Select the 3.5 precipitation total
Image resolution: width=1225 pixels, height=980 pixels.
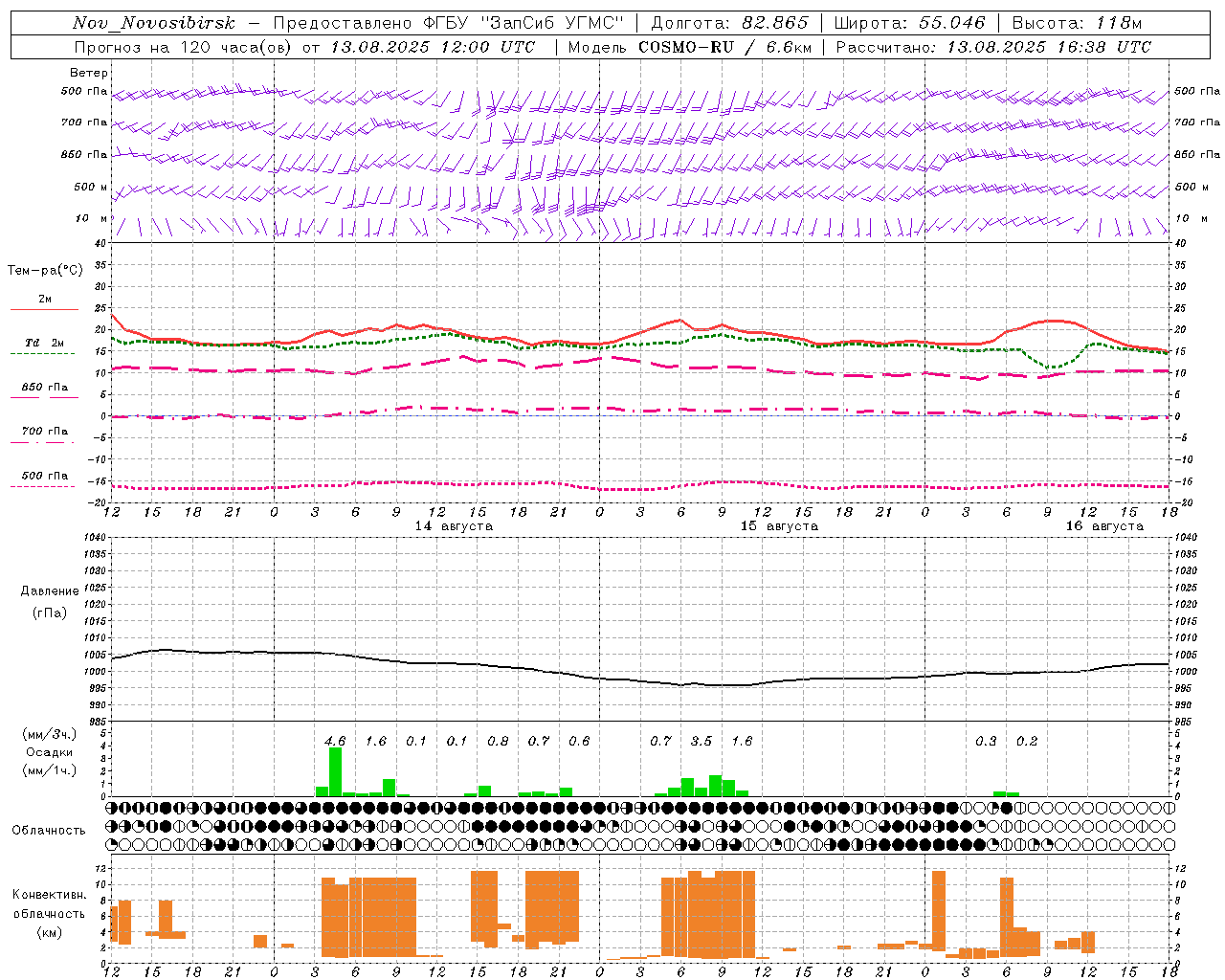702,741
